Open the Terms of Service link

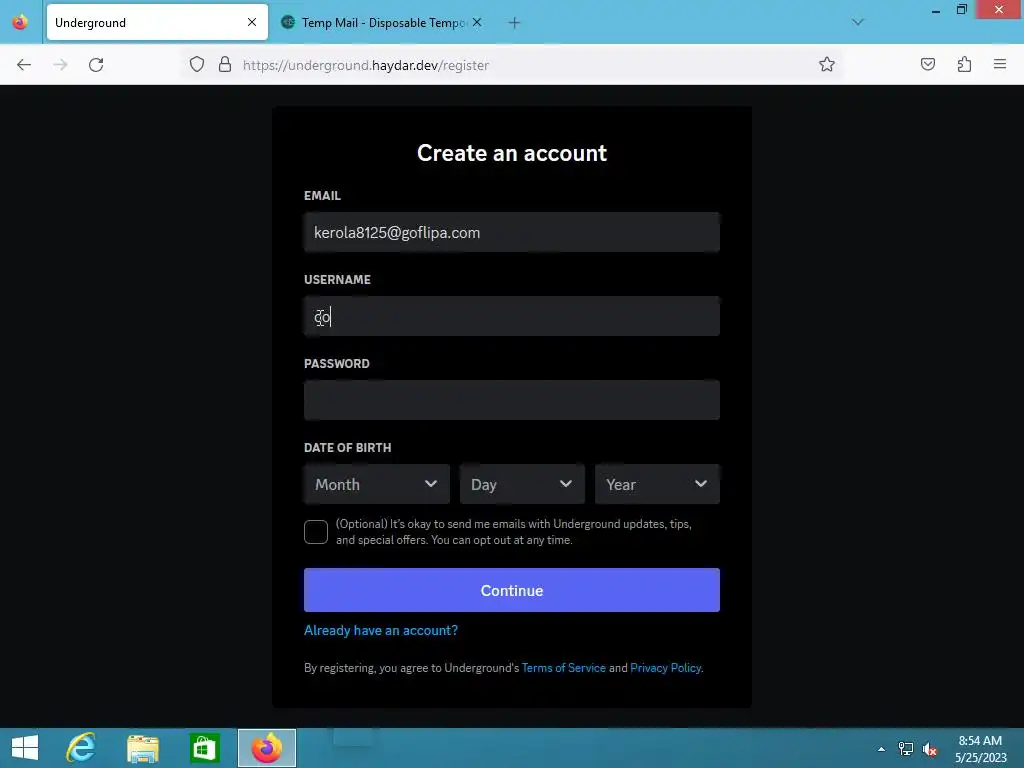(x=564, y=667)
